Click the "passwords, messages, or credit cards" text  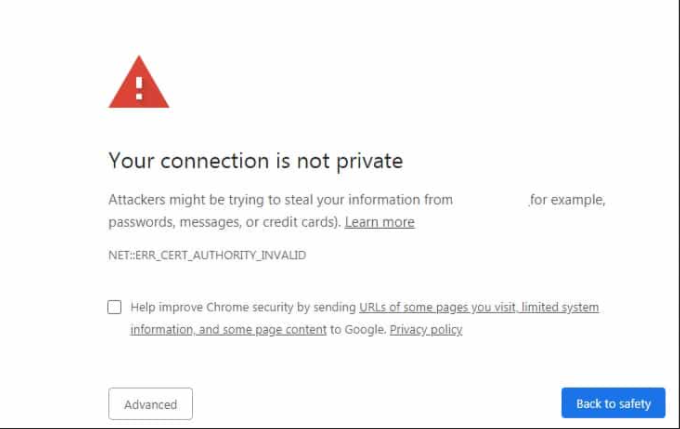click(222, 222)
